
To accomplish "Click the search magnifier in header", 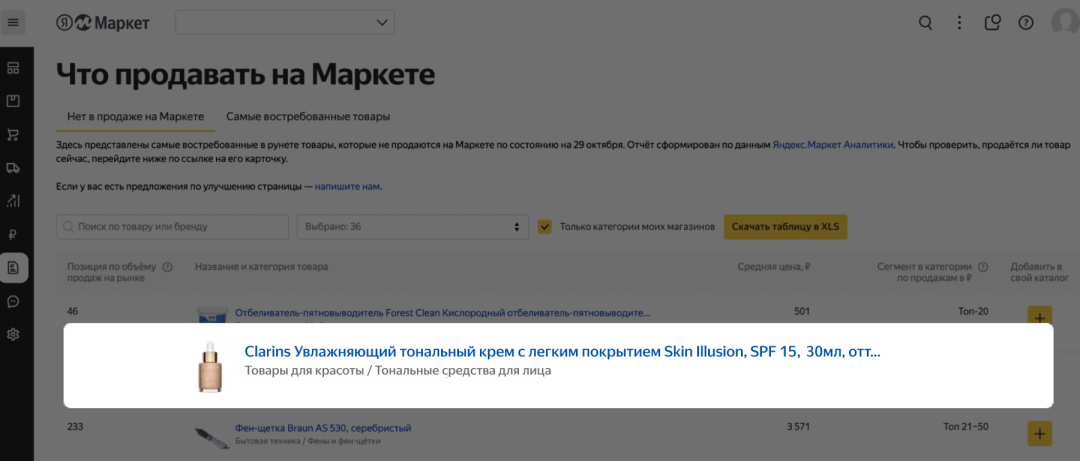I will [x=926, y=23].
